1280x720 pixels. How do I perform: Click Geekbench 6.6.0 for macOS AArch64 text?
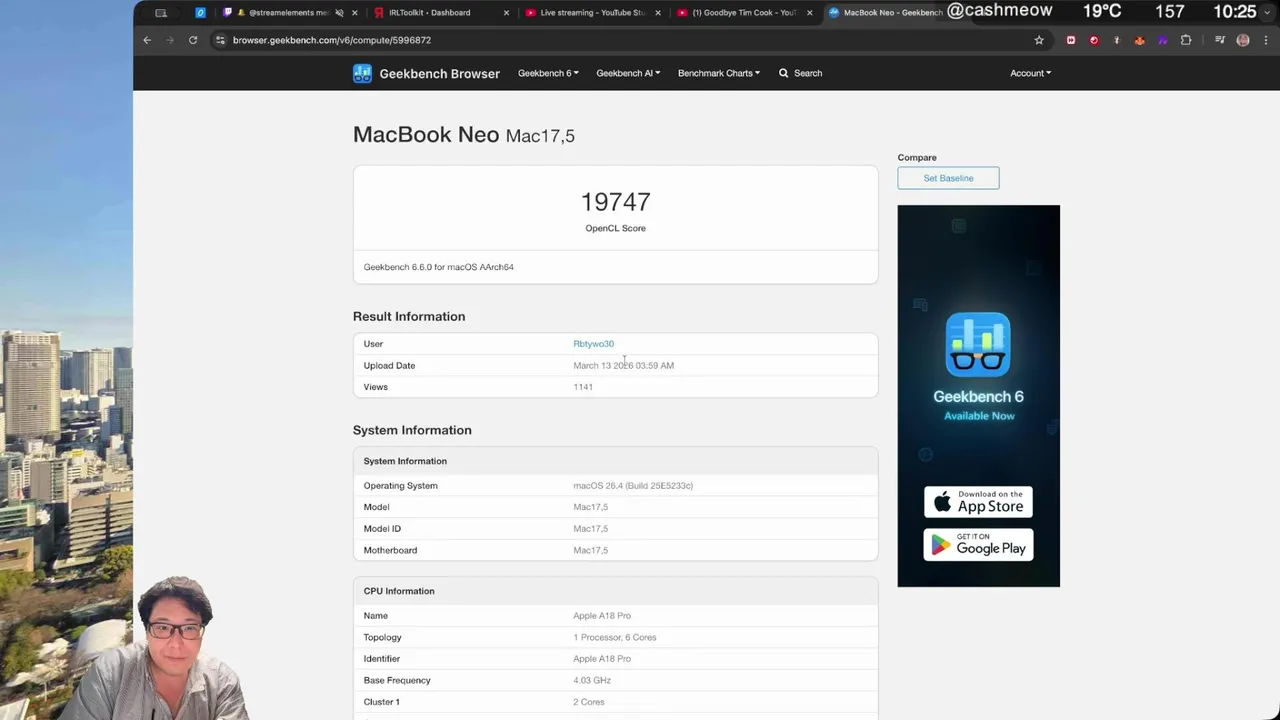click(438, 267)
